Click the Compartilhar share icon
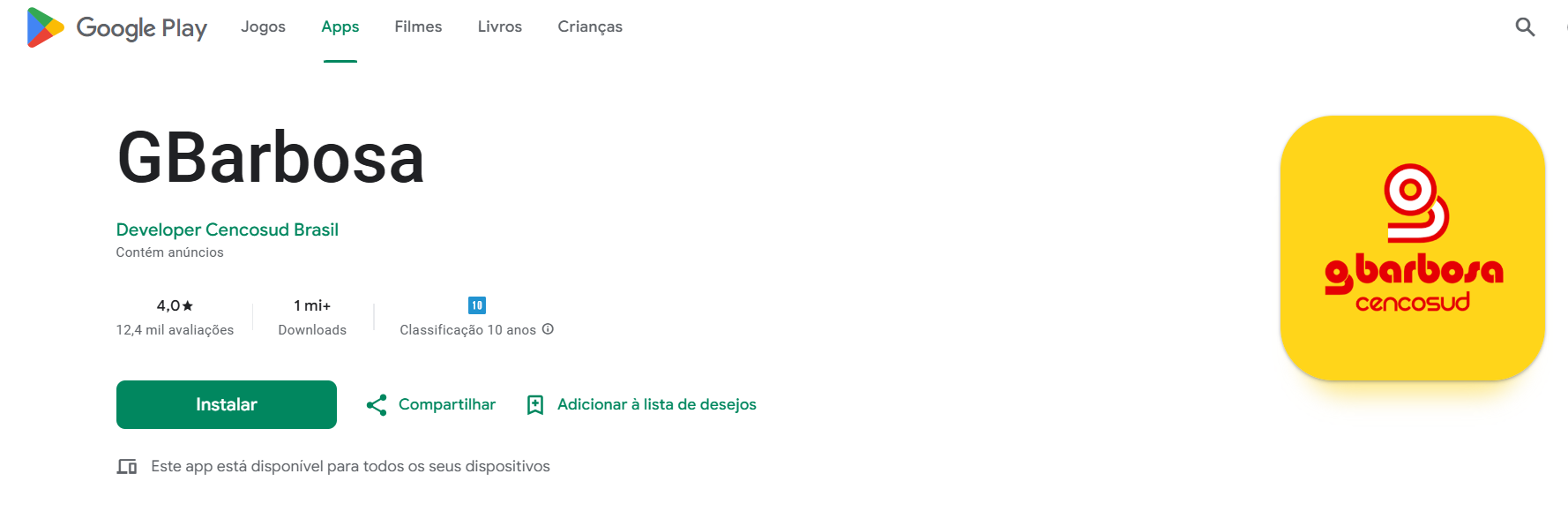 point(377,405)
